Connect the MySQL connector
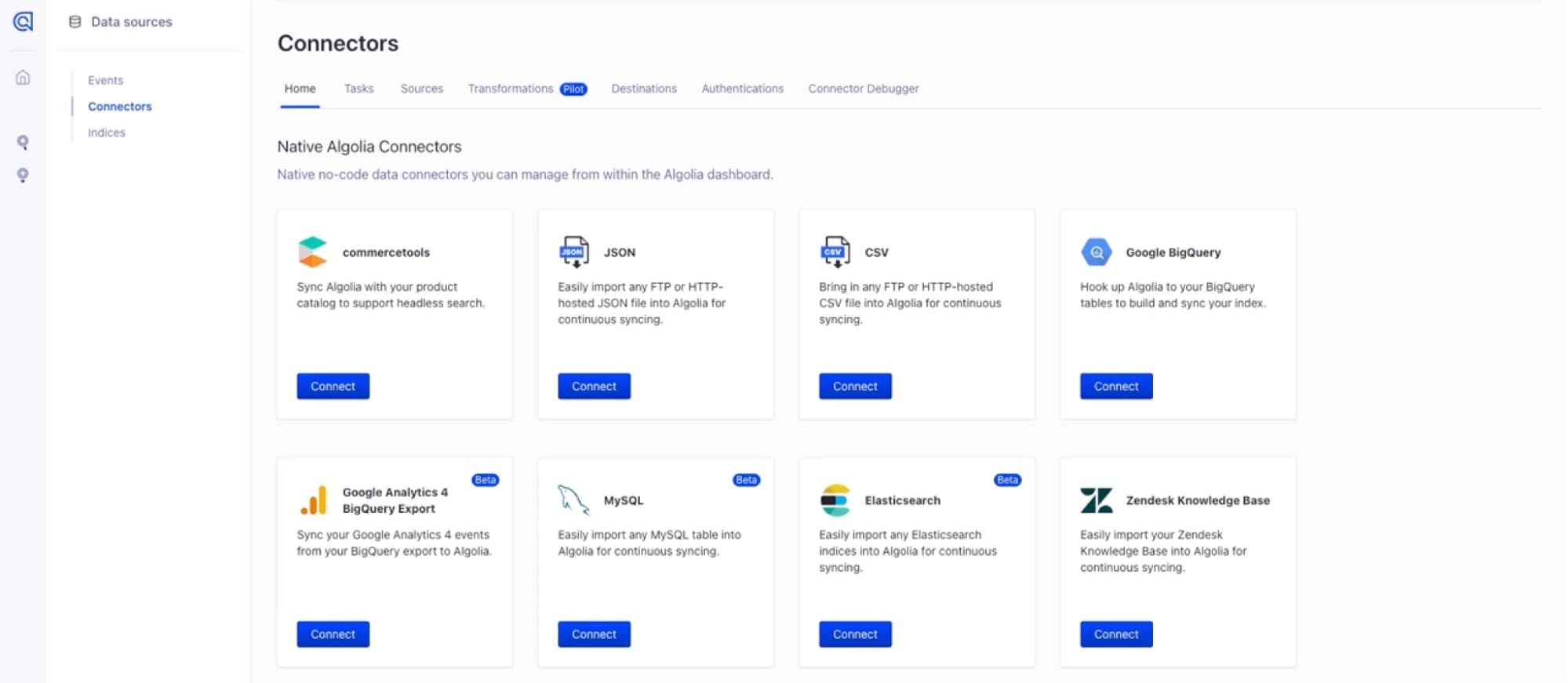The width and height of the screenshot is (1568, 683). pos(595,634)
